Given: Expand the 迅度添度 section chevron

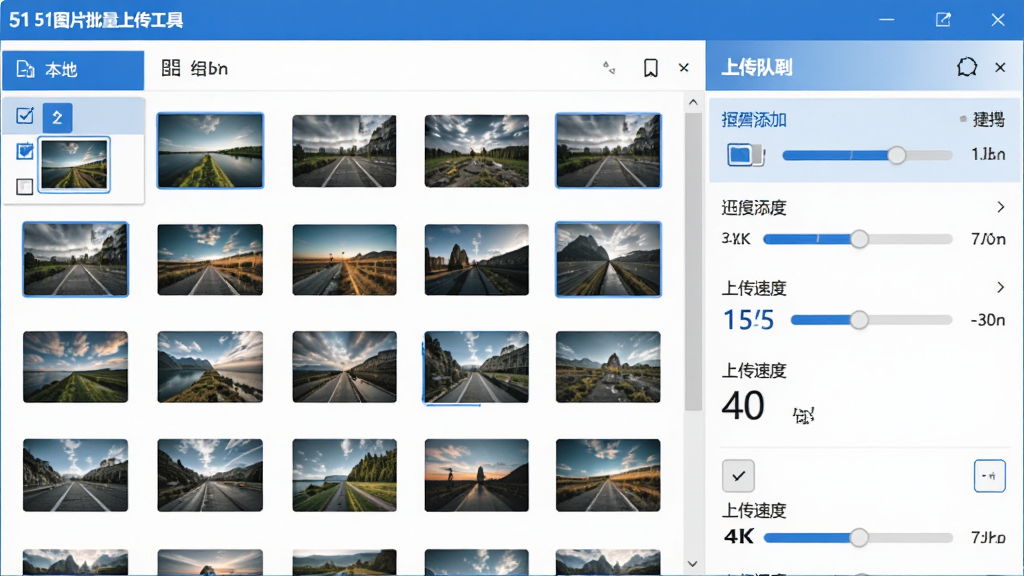Looking at the screenshot, I should pos(1000,207).
